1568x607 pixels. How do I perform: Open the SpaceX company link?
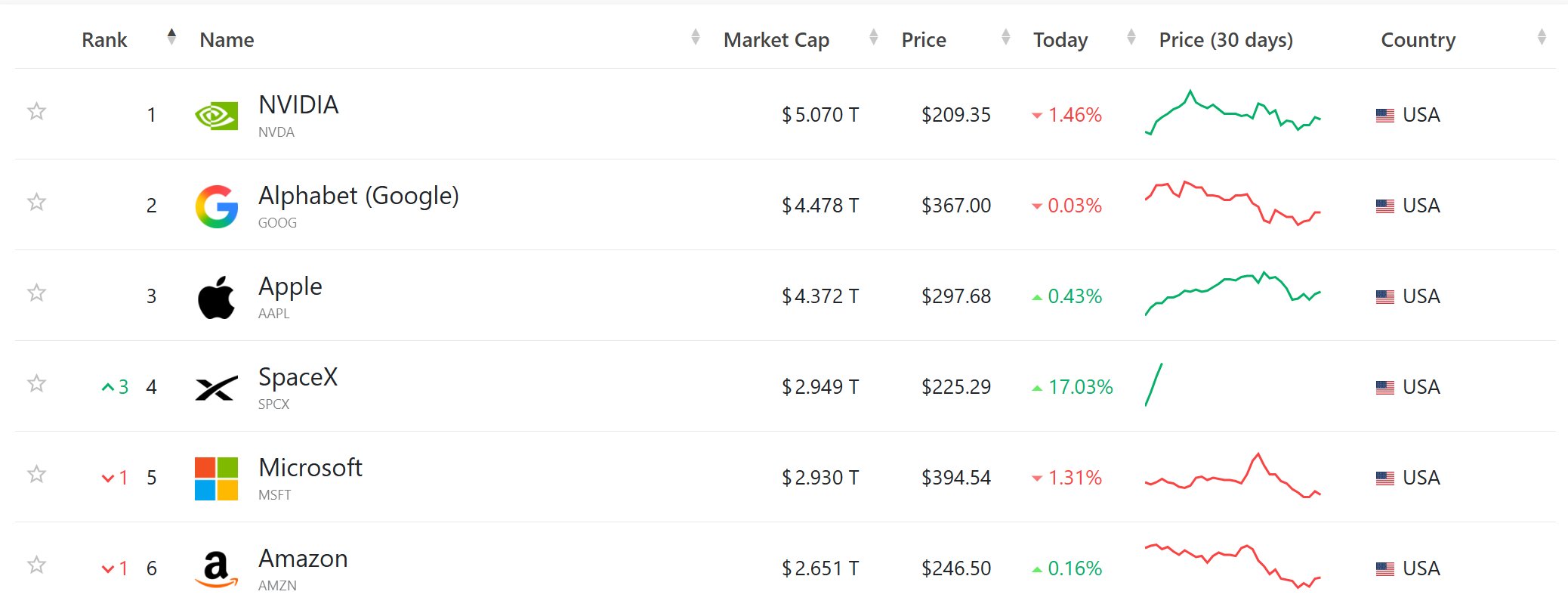[x=298, y=376]
